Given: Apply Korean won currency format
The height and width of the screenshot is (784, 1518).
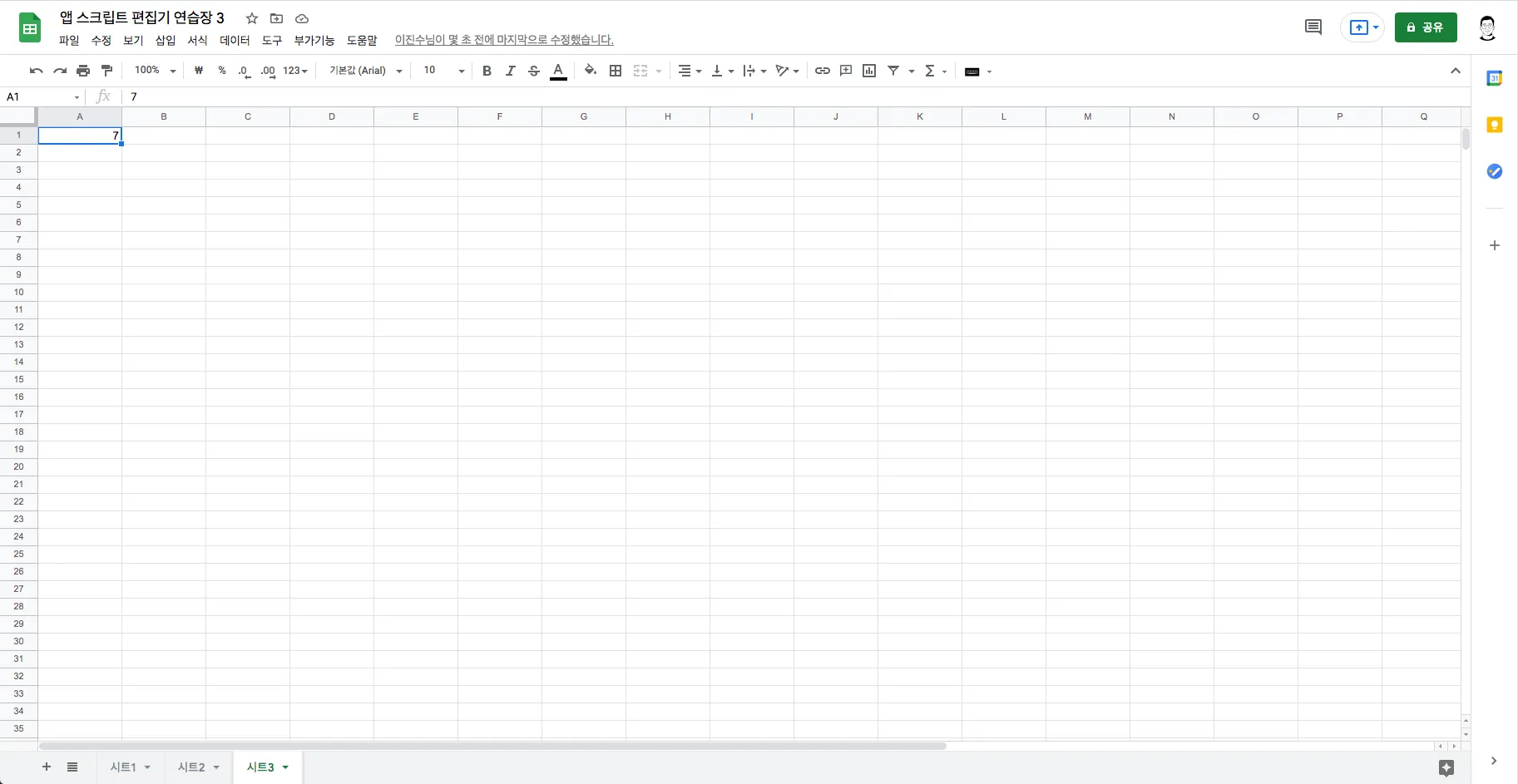Looking at the screenshot, I should pyautogui.click(x=199, y=71).
